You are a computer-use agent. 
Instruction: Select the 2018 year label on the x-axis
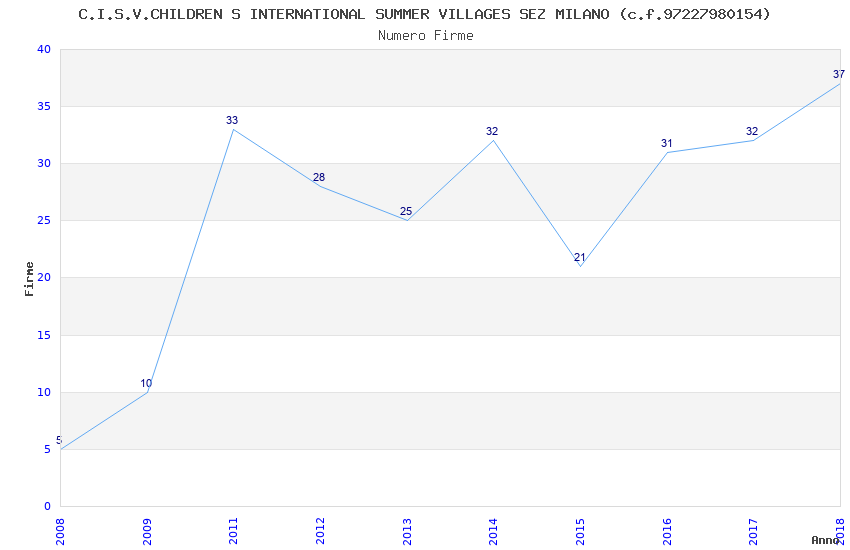click(840, 530)
